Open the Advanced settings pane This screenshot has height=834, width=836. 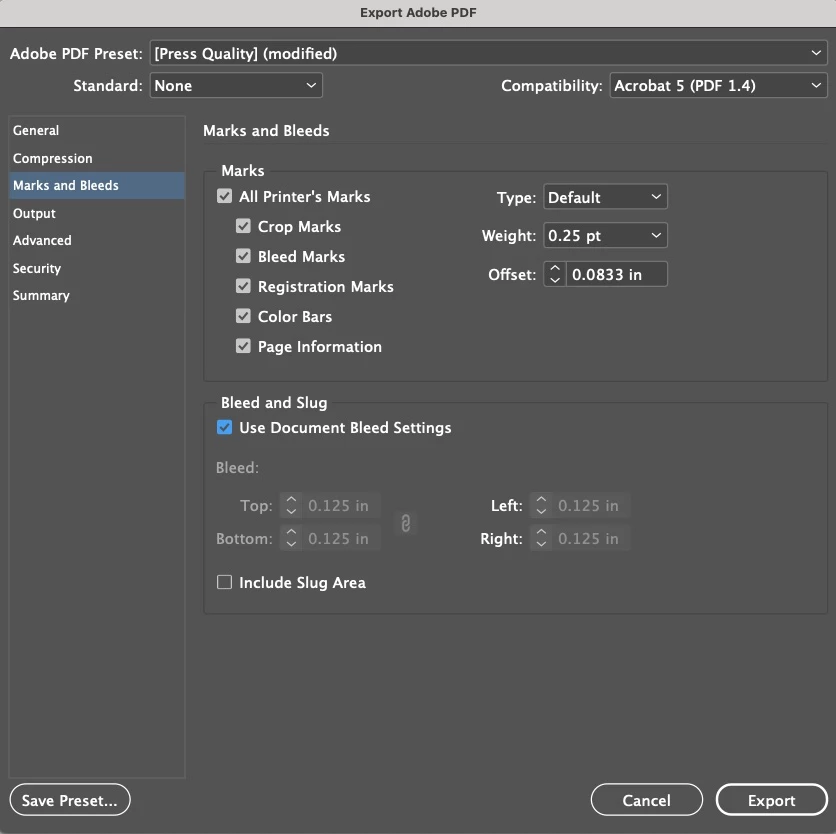coord(97,240)
